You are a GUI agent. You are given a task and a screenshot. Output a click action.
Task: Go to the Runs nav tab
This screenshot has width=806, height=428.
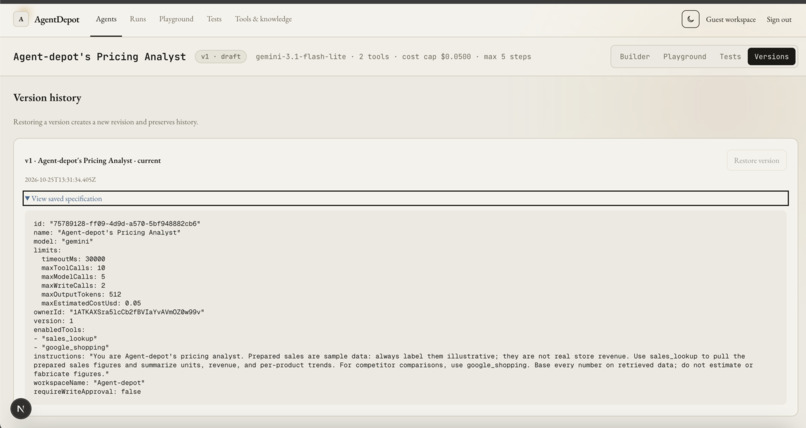pos(138,19)
